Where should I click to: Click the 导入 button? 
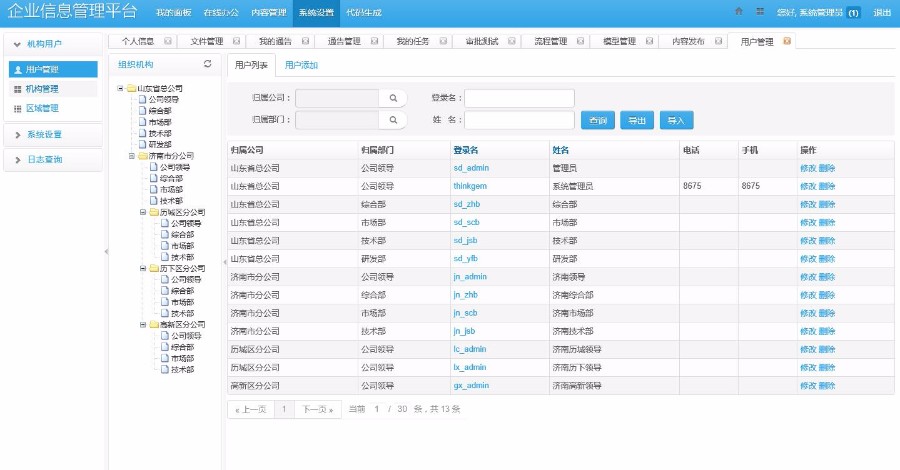[x=676, y=121]
